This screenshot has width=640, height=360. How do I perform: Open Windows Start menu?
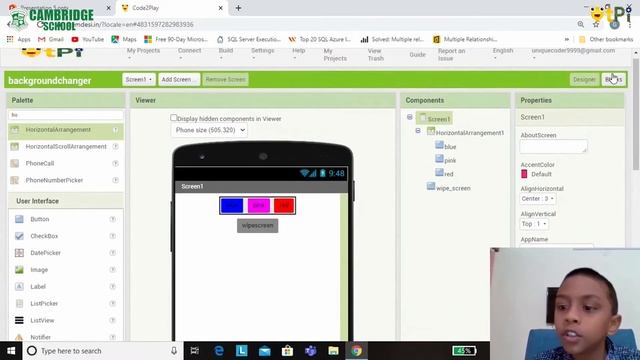tap(11, 351)
